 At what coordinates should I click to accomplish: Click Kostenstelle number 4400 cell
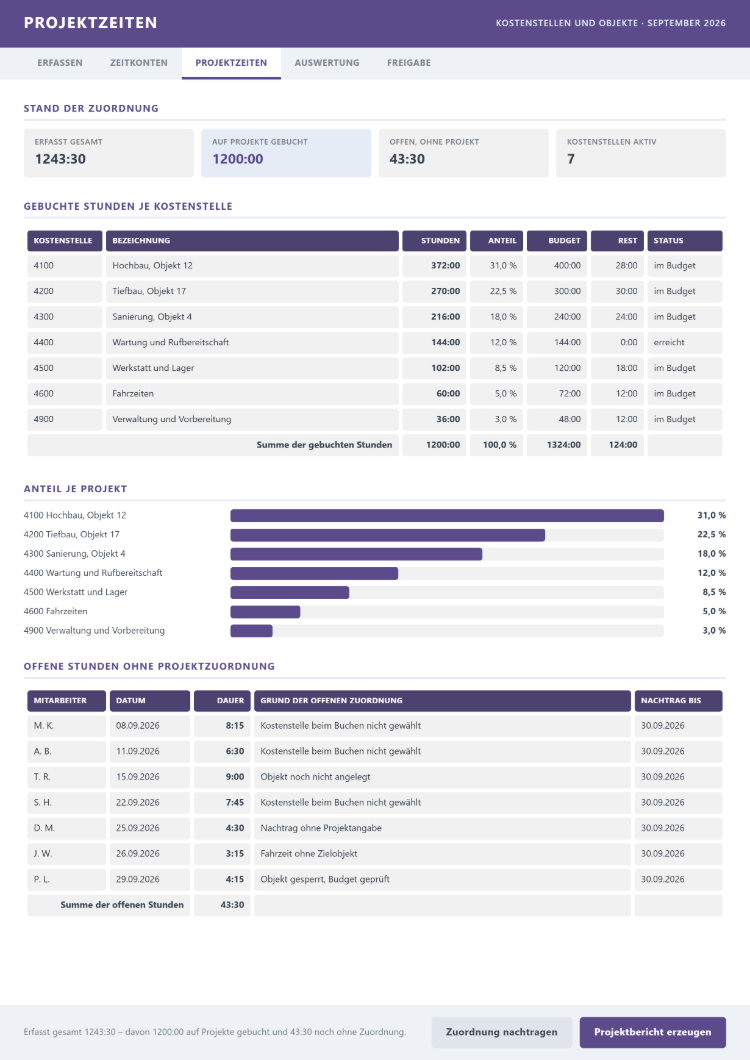(x=65, y=343)
